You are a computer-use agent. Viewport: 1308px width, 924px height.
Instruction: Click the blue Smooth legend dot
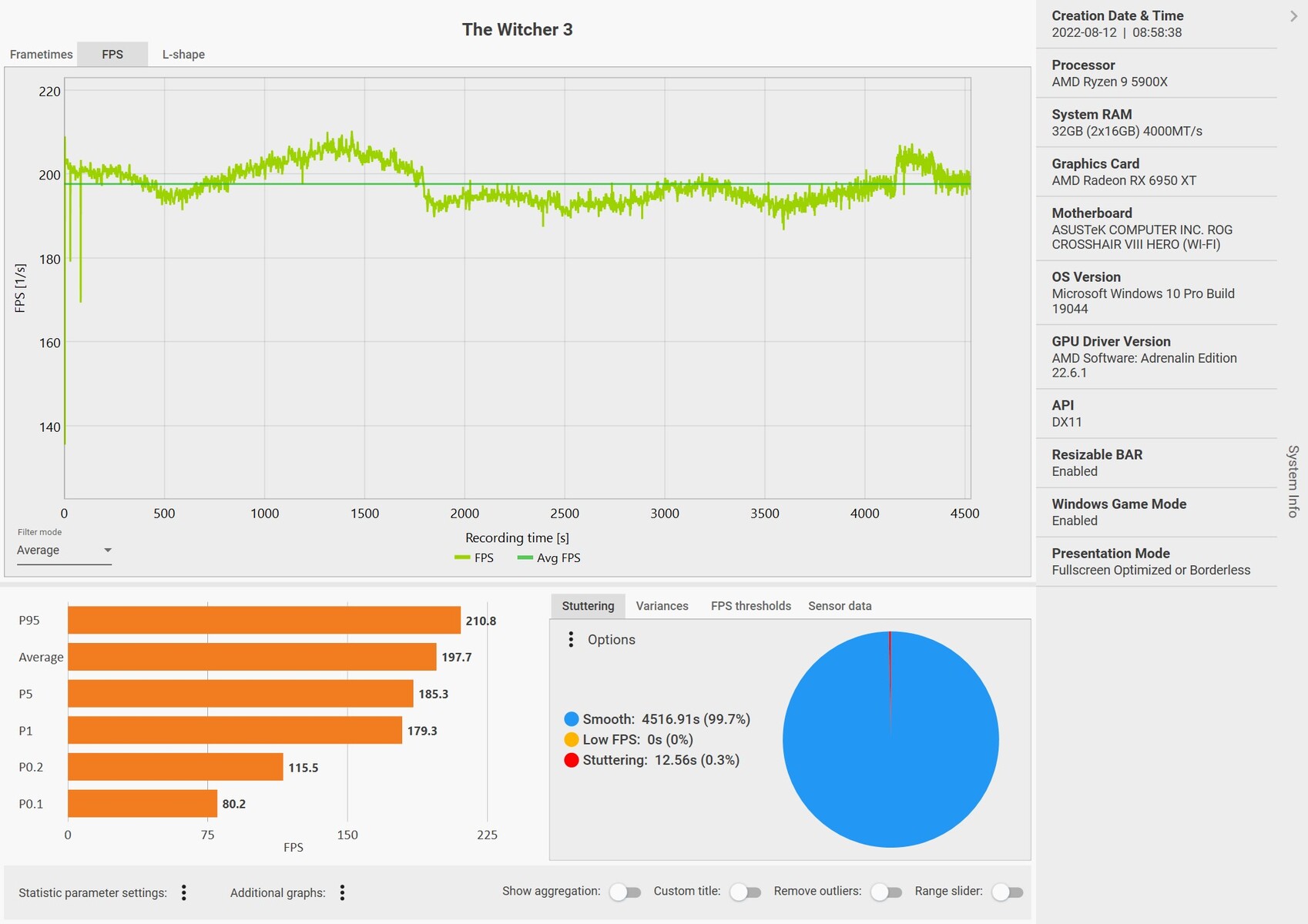click(571, 719)
